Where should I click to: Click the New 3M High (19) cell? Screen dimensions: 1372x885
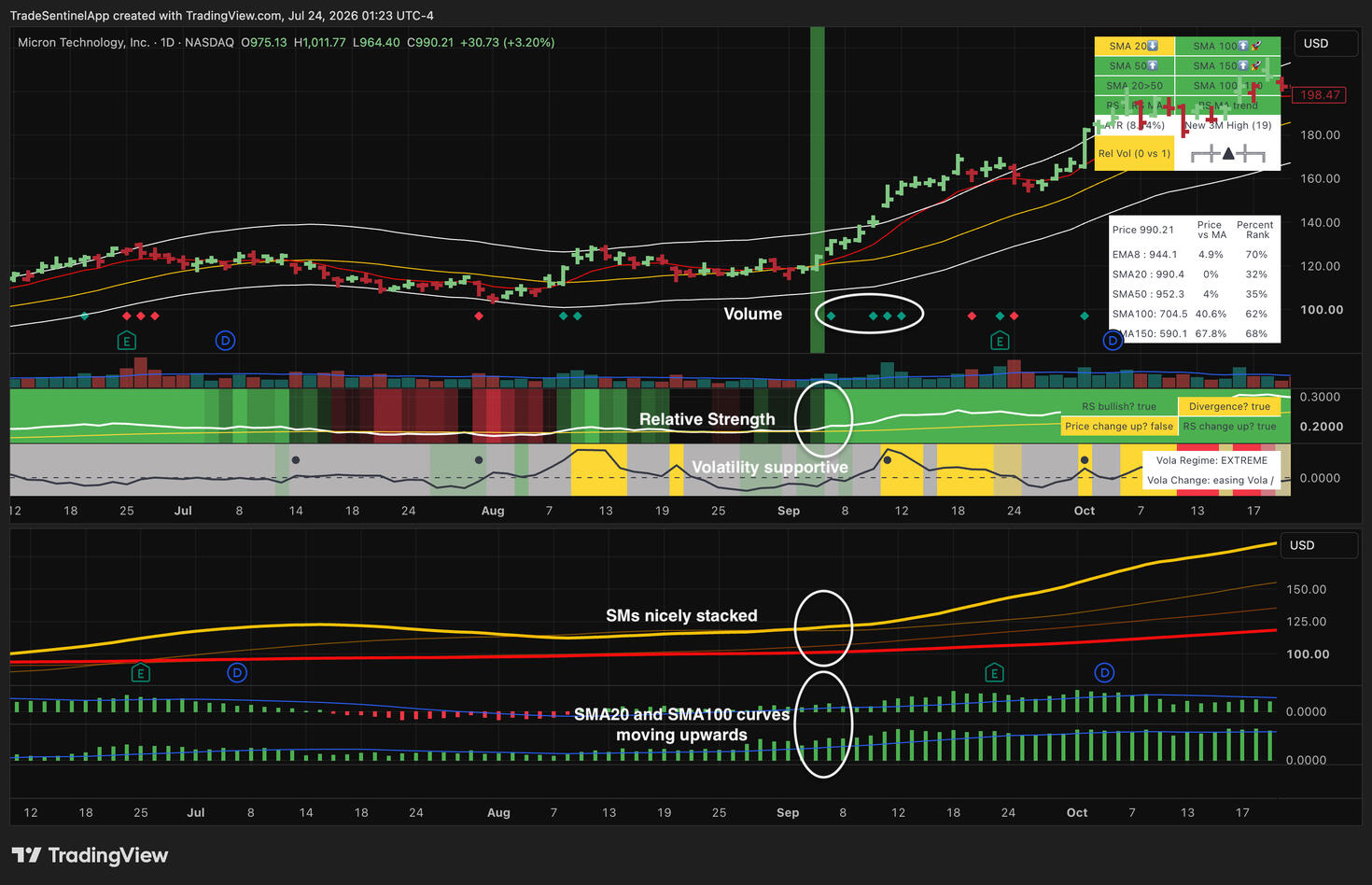click(x=1227, y=125)
